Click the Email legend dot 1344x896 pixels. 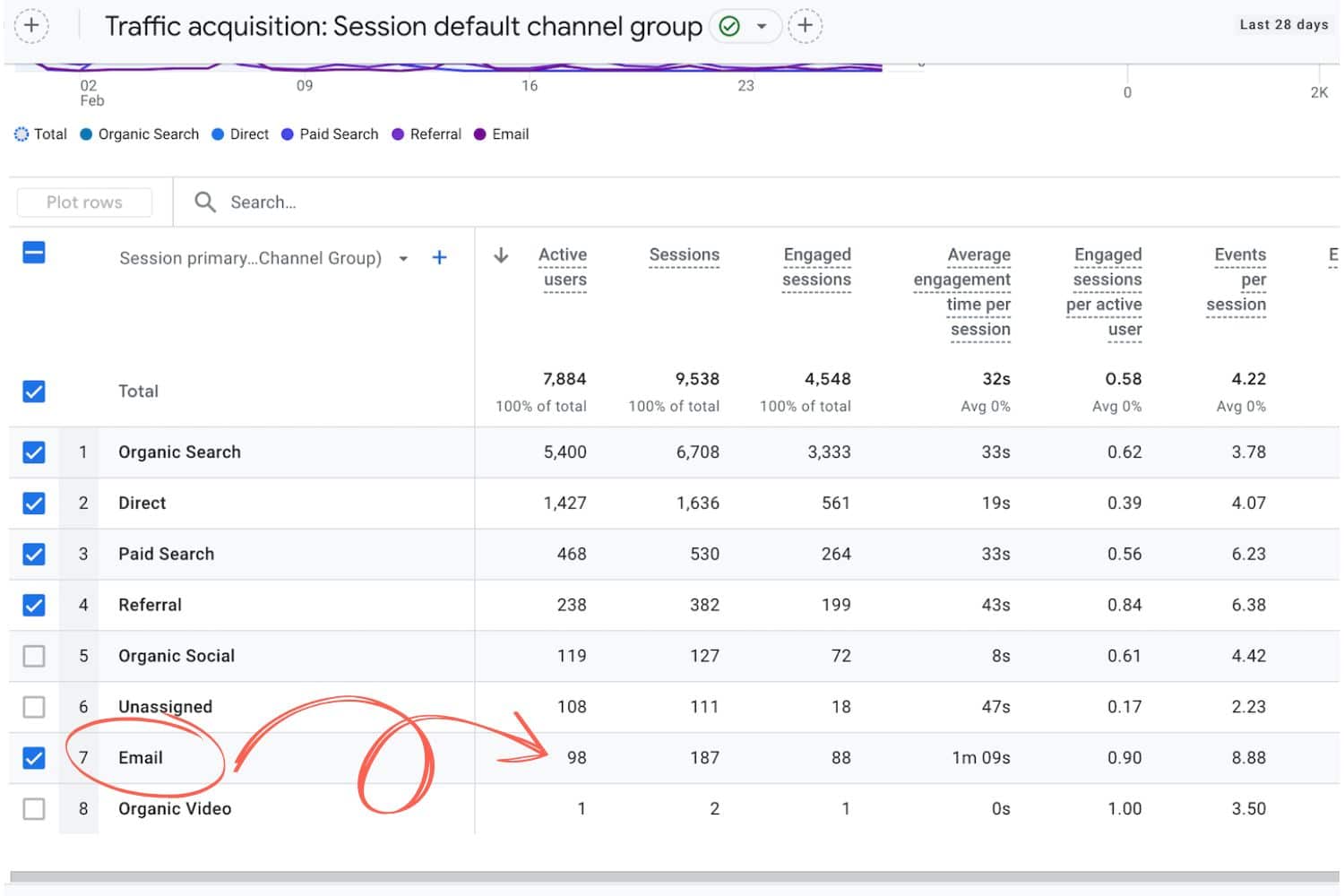(x=480, y=134)
